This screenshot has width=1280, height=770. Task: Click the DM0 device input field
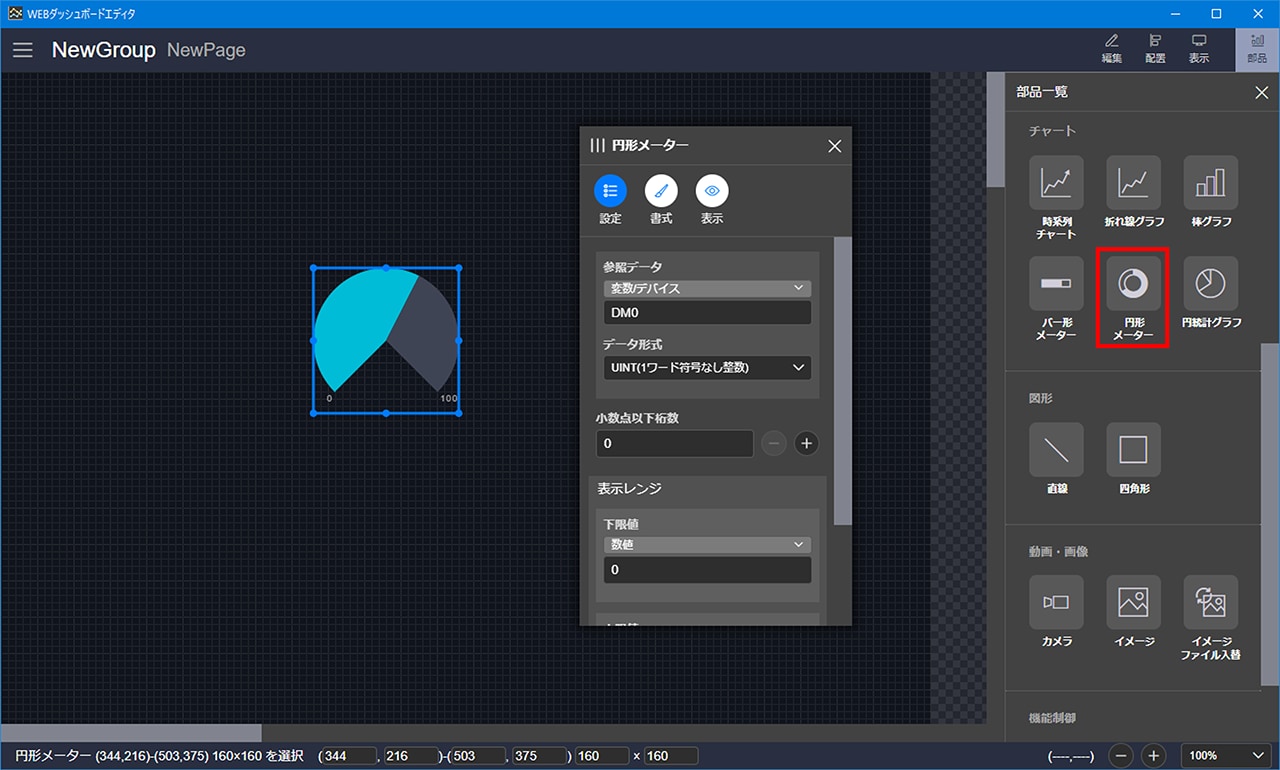707,313
